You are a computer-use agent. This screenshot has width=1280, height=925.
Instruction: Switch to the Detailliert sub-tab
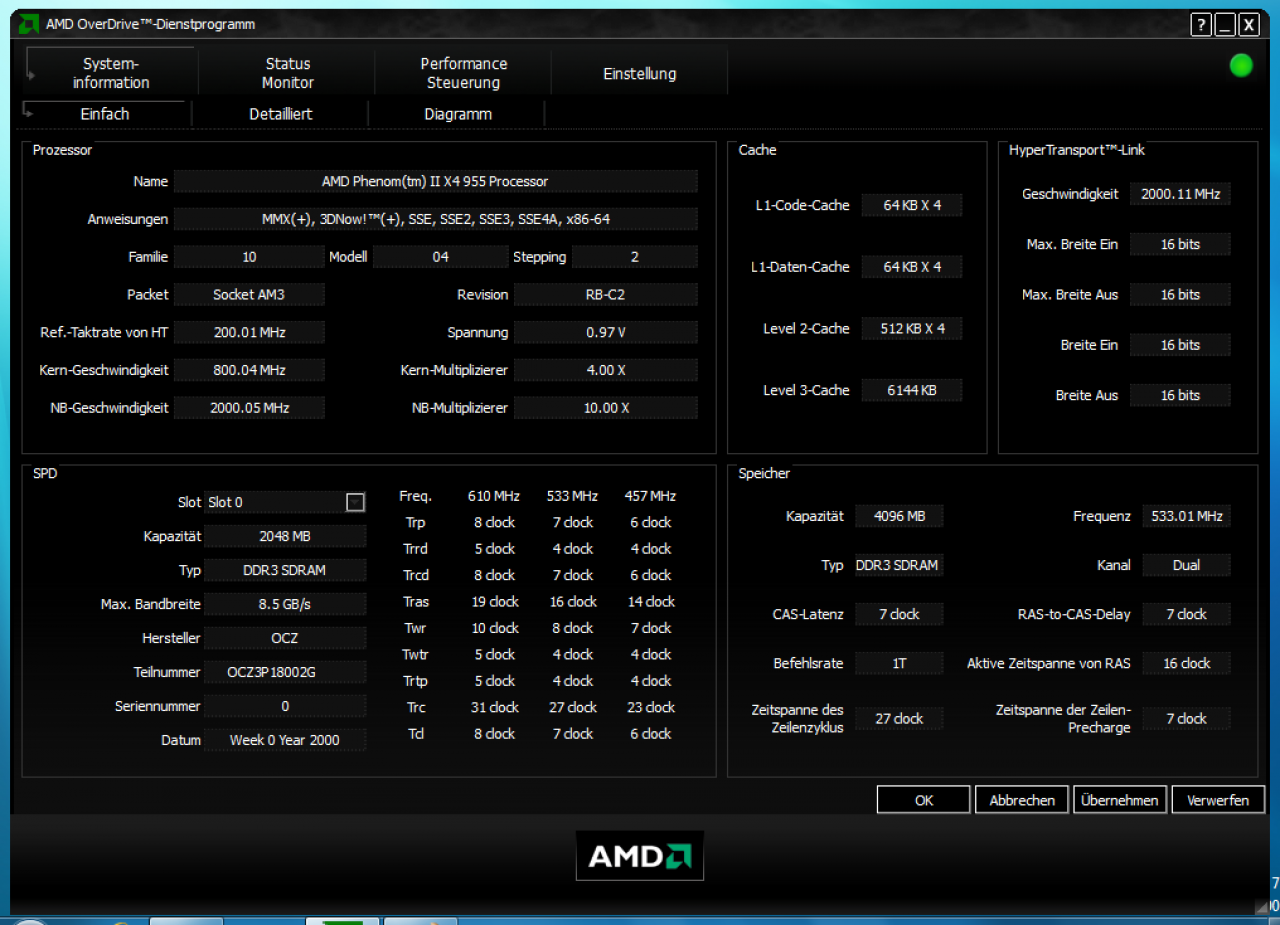pos(280,114)
